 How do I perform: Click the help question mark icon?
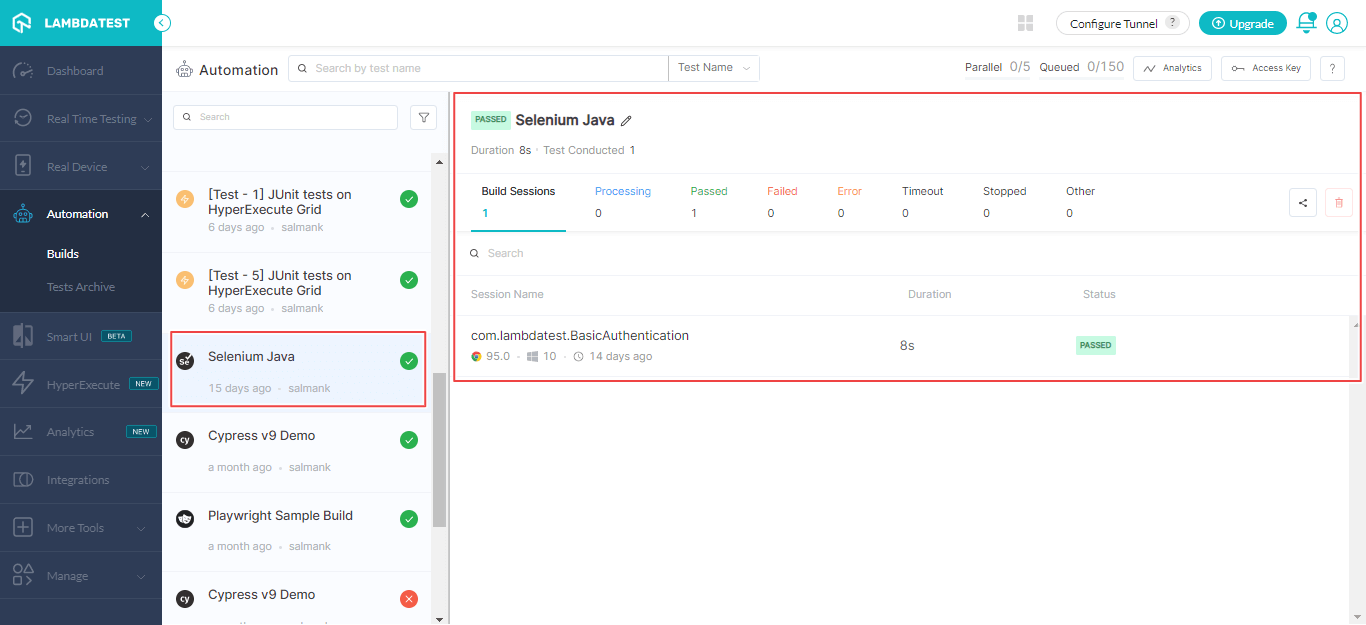click(x=1332, y=68)
